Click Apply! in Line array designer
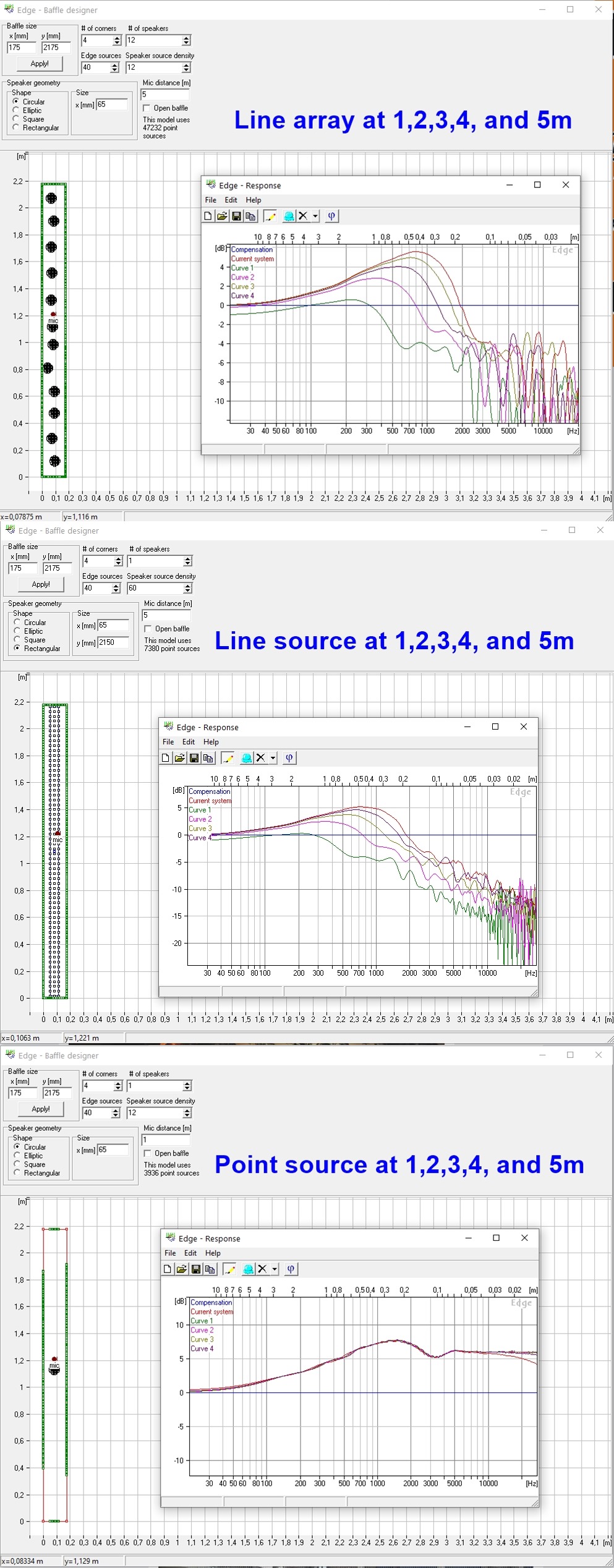614x1568 pixels. click(40, 64)
